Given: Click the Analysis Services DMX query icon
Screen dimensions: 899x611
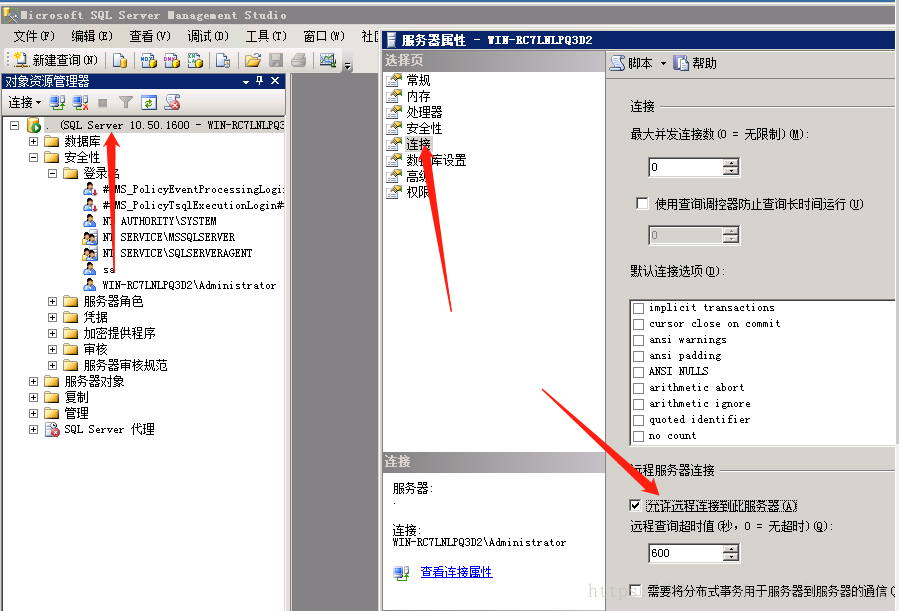Looking at the screenshot, I should 171,60.
